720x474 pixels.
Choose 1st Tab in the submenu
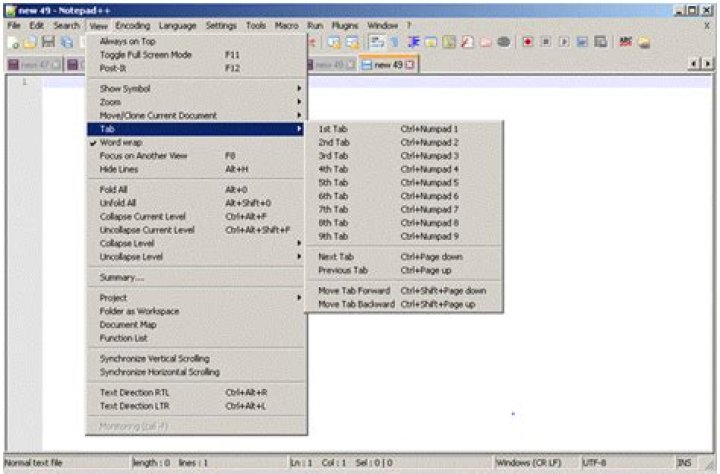pos(404,129)
